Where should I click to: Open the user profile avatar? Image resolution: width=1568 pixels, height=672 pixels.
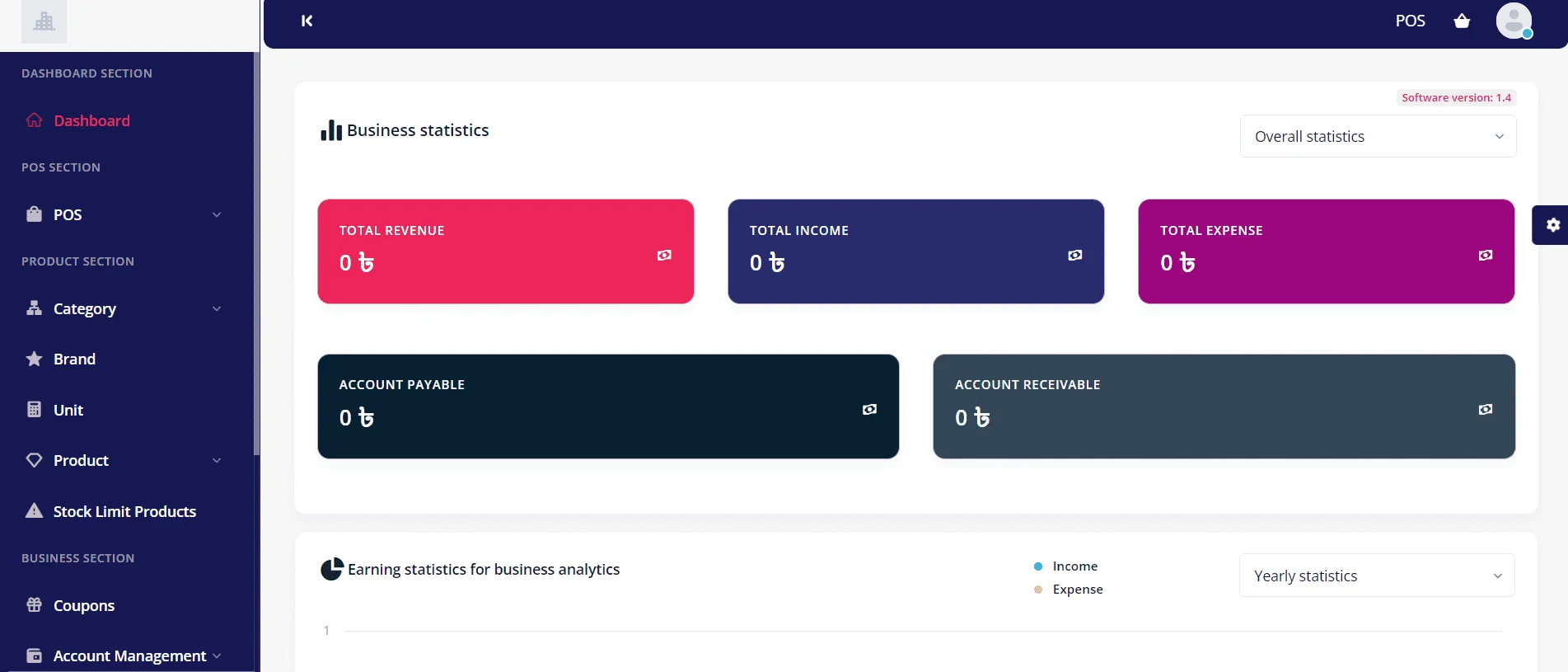(1514, 21)
